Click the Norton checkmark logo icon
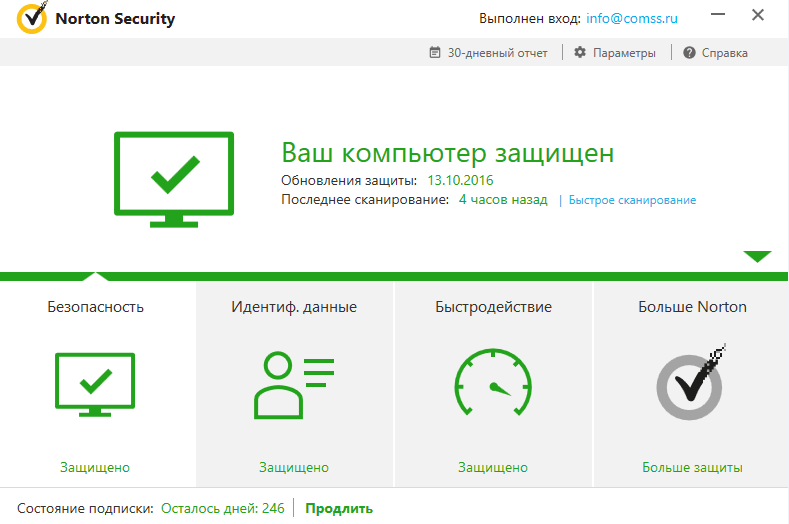The image size is (789, 524). click(x=32, y=18)
